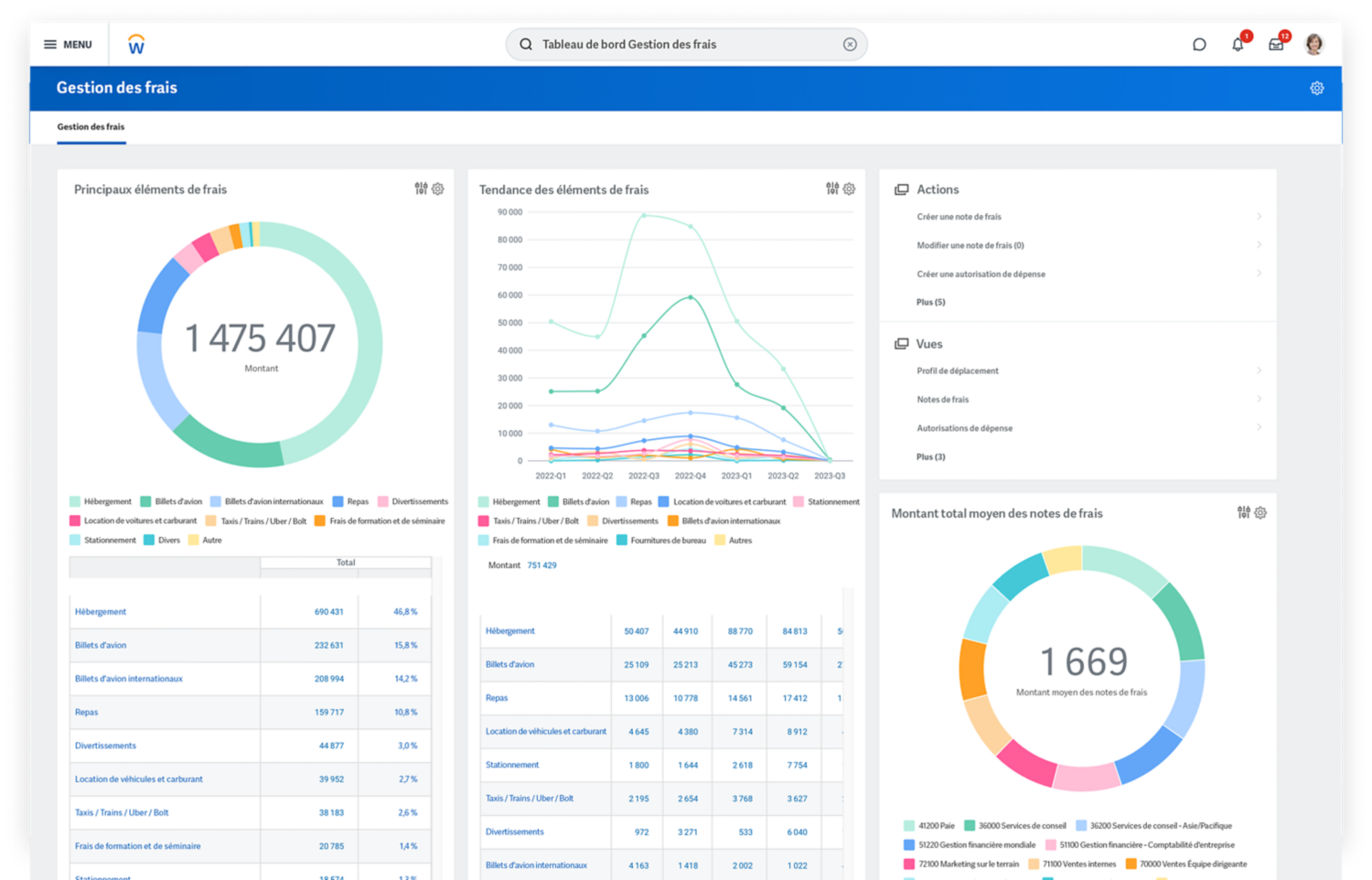Open user profile avatar
This screenshot has height=880, width=1372.
pos(1314,44)
